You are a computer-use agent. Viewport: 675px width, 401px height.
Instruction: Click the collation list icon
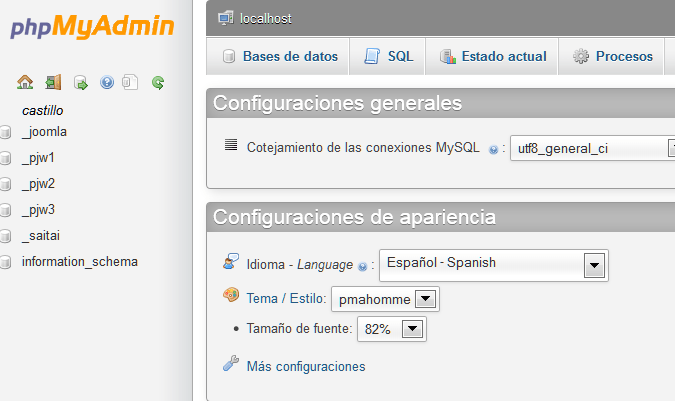pos(231,145)
